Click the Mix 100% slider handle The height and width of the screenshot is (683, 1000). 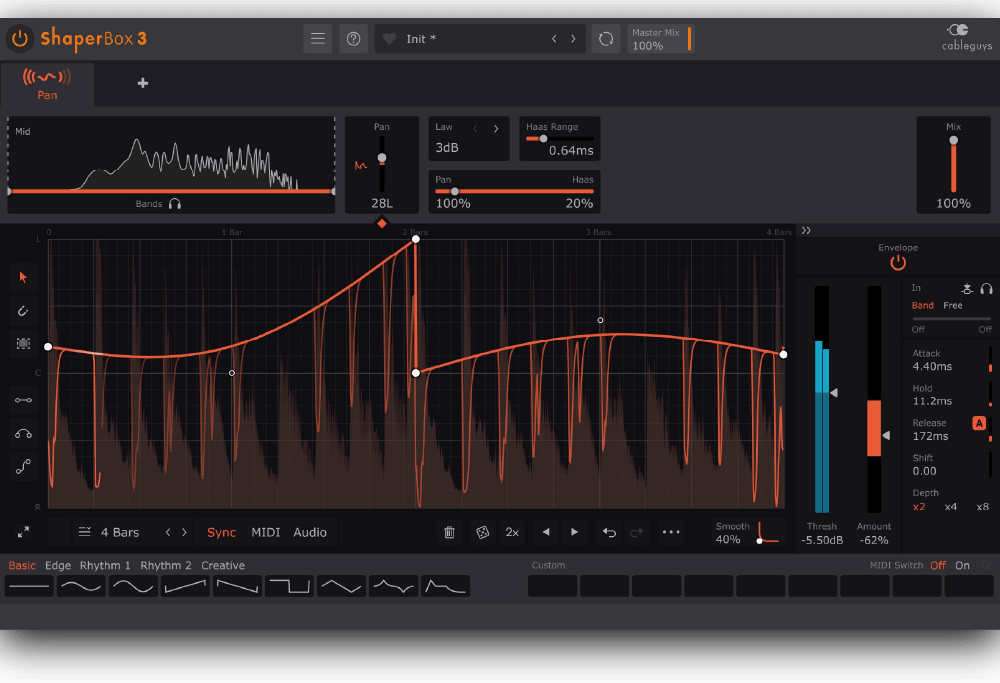[953, 140]
